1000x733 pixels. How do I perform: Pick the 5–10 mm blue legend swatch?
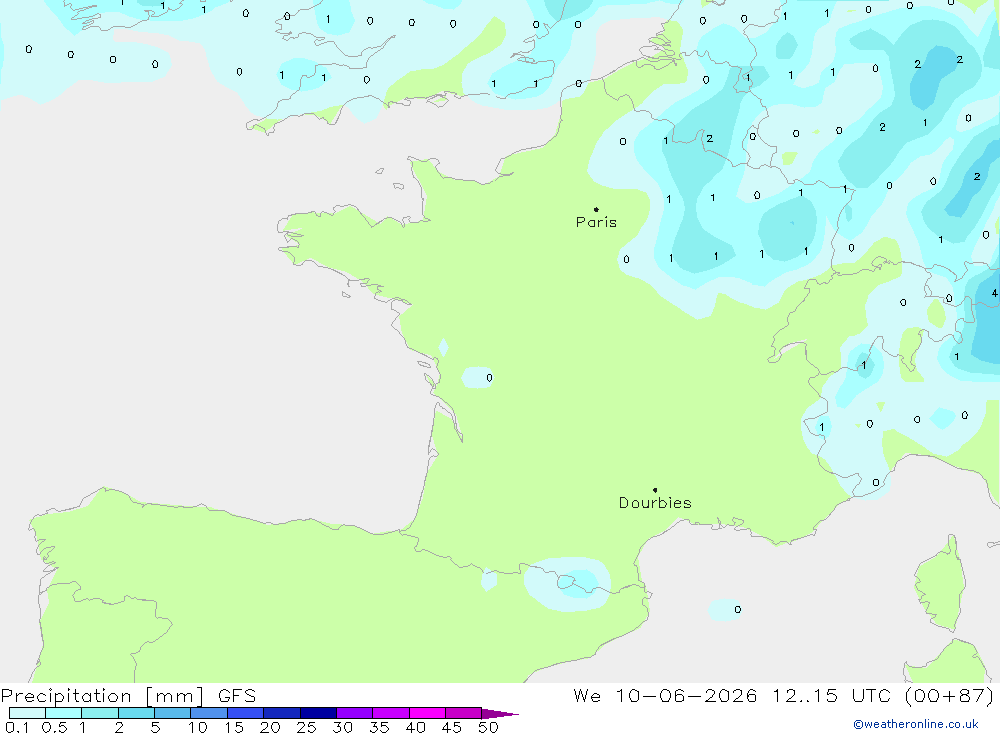[172, 713]
